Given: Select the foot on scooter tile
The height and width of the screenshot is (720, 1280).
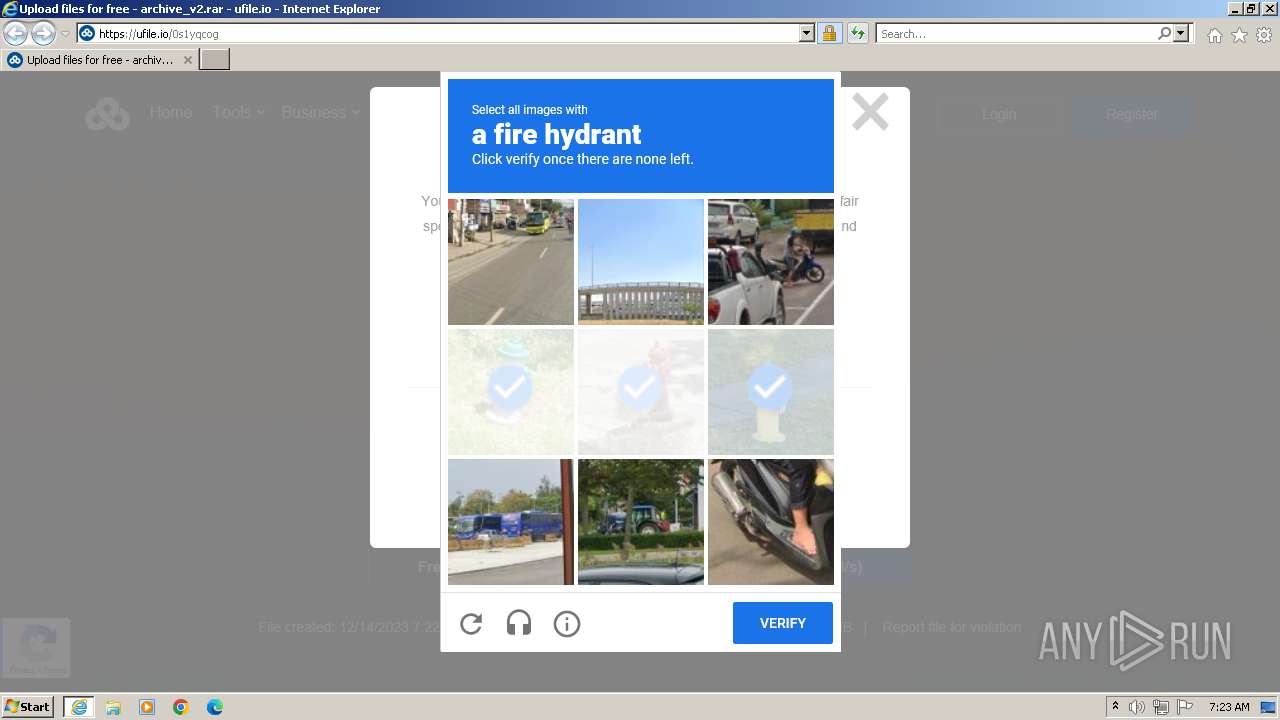Looking at the screenshot, I should [x=771, y=522].
